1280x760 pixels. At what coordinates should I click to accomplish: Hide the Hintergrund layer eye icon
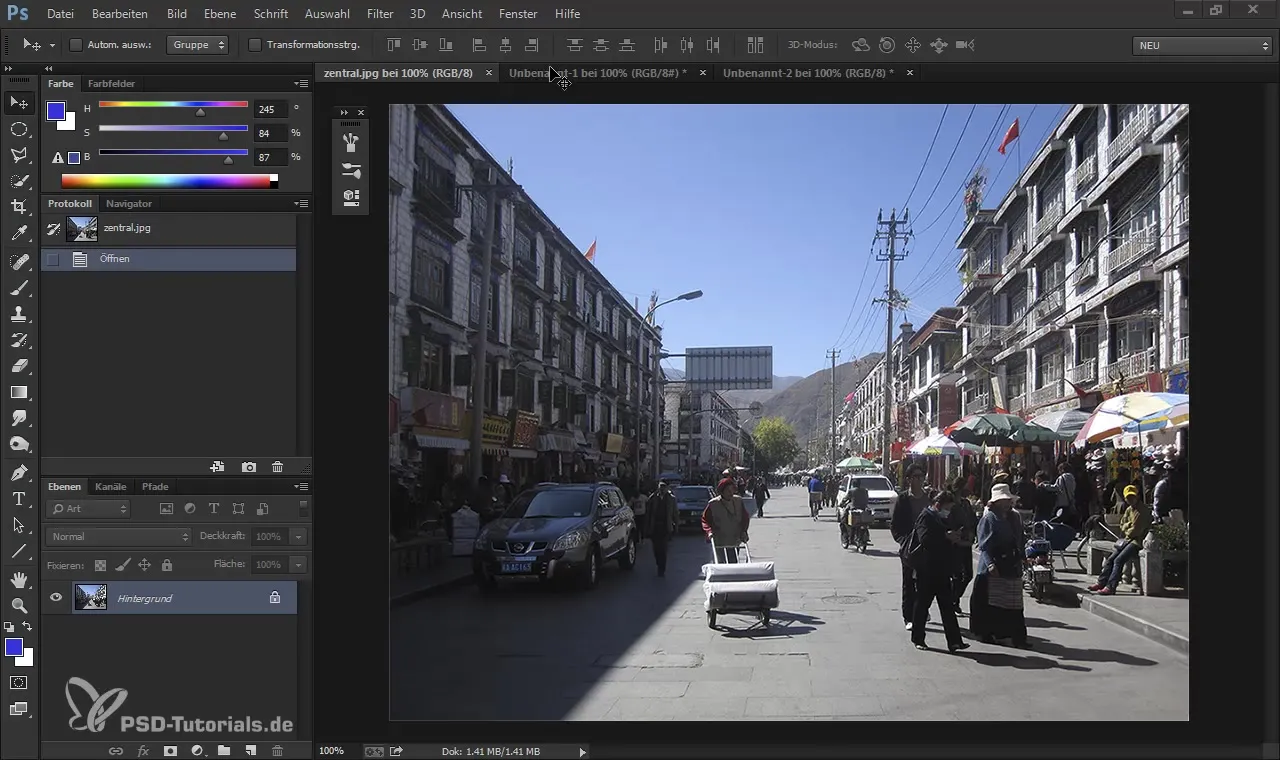(x=56, y=598)
